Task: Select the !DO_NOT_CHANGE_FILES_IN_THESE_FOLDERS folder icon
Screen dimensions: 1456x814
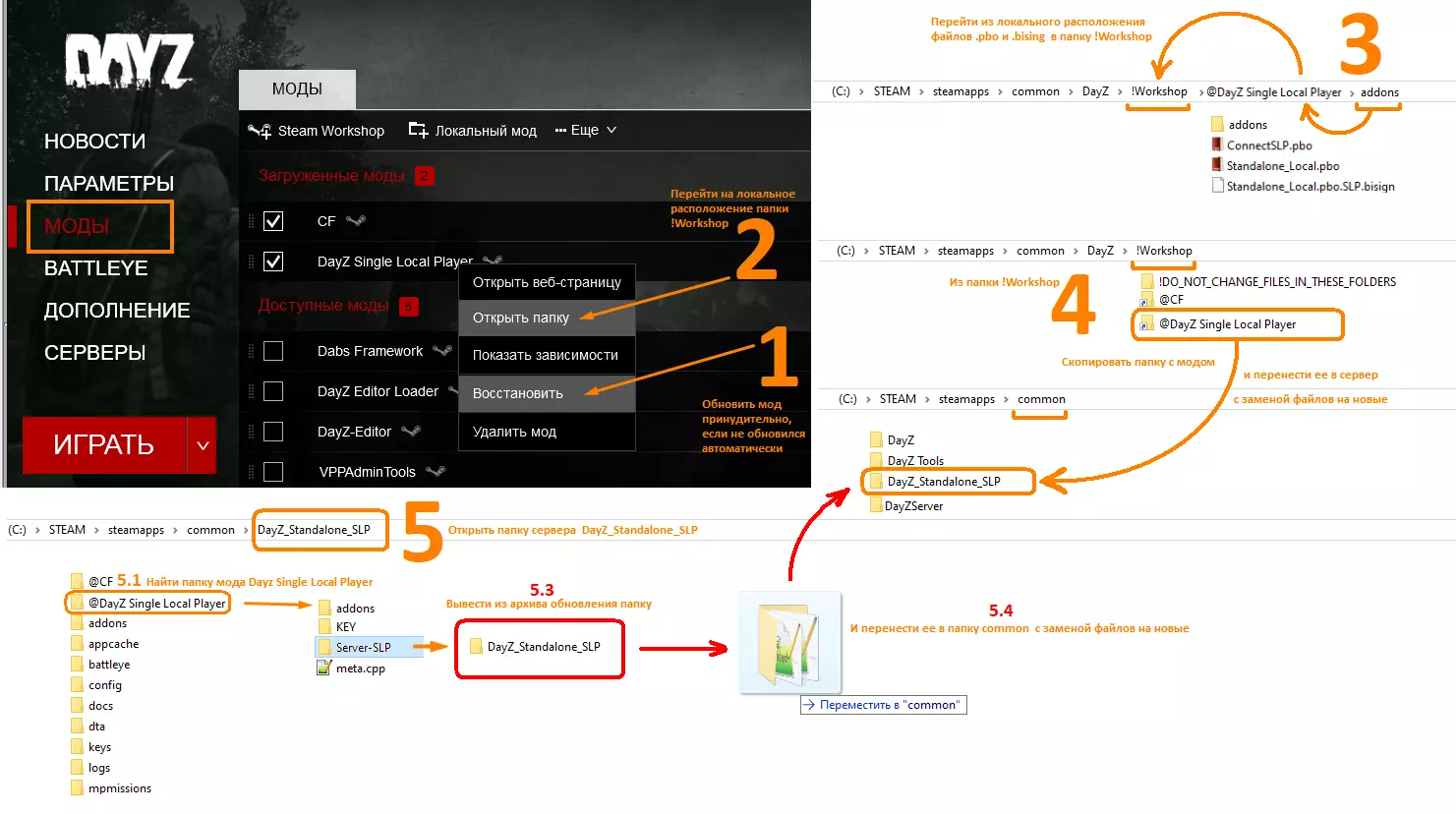Action: 1147,281
